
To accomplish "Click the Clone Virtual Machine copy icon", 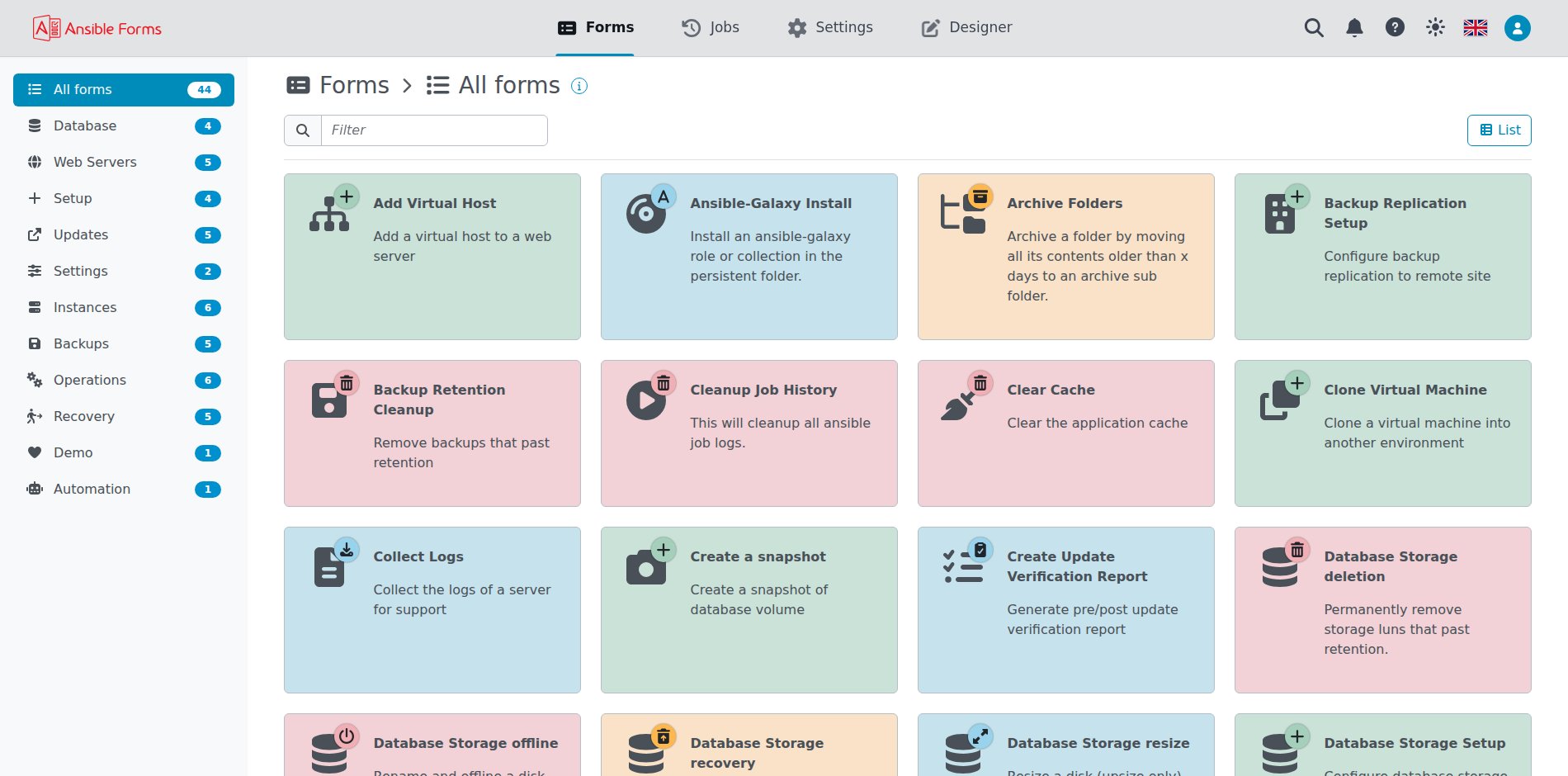I will (x=1280, y=400).
